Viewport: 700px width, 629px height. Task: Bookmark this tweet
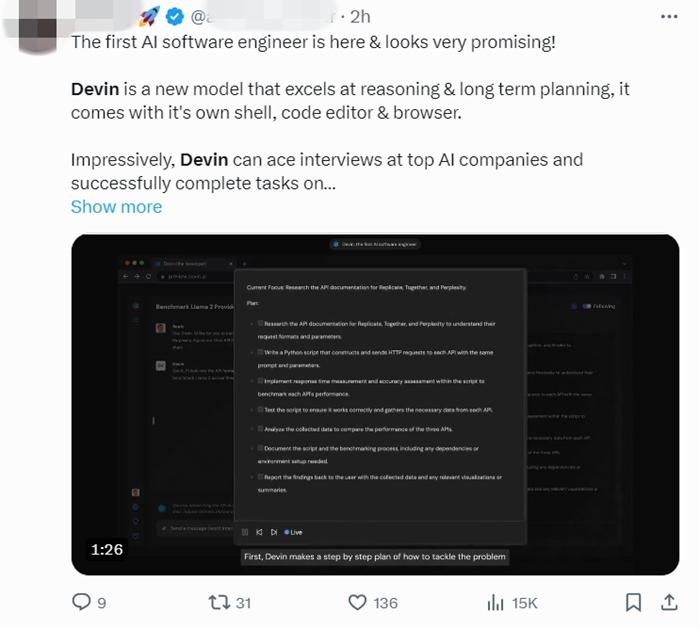(x=633, y=602)
